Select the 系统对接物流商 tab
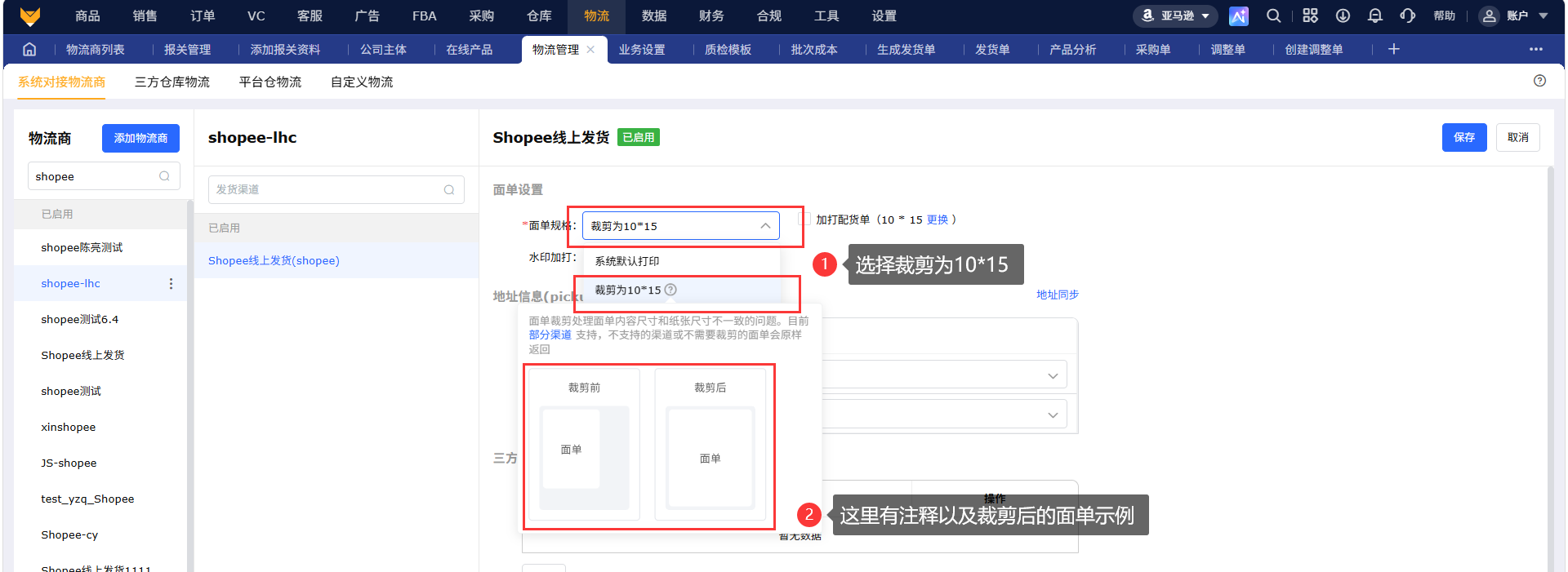Screen dimensions: 1568x572 [61, 82]
